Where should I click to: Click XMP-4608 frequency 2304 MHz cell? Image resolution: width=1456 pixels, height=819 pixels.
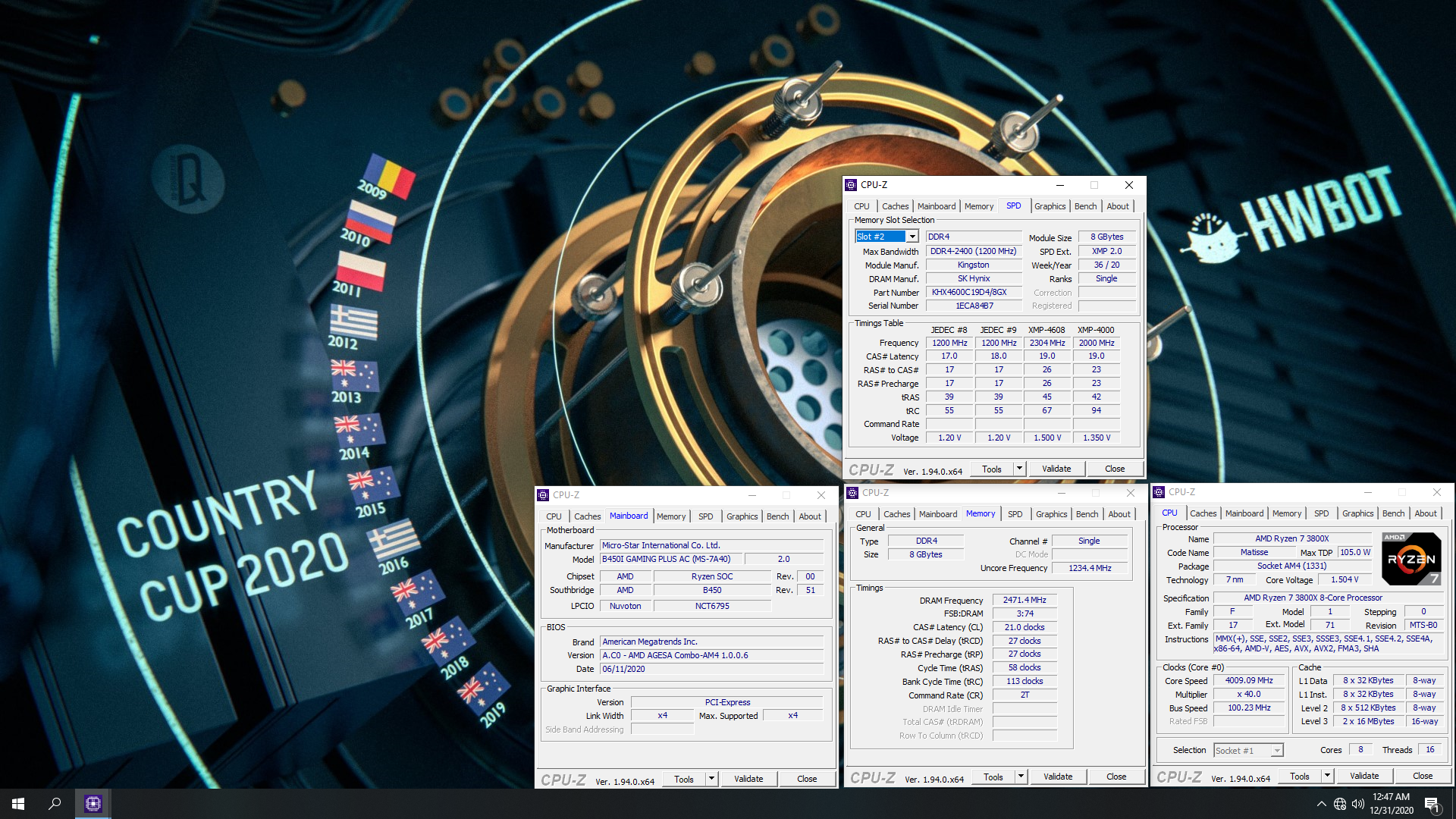click(1046, 343)
